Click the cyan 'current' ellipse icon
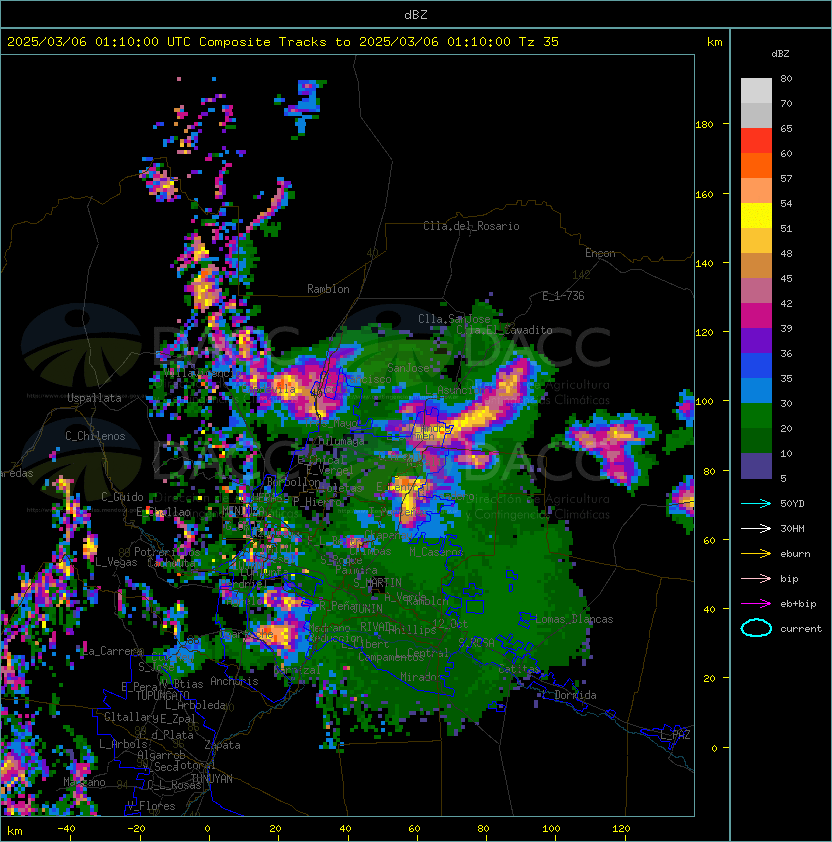This screenshot has height=842, width=832. click(x=756, y=628)
